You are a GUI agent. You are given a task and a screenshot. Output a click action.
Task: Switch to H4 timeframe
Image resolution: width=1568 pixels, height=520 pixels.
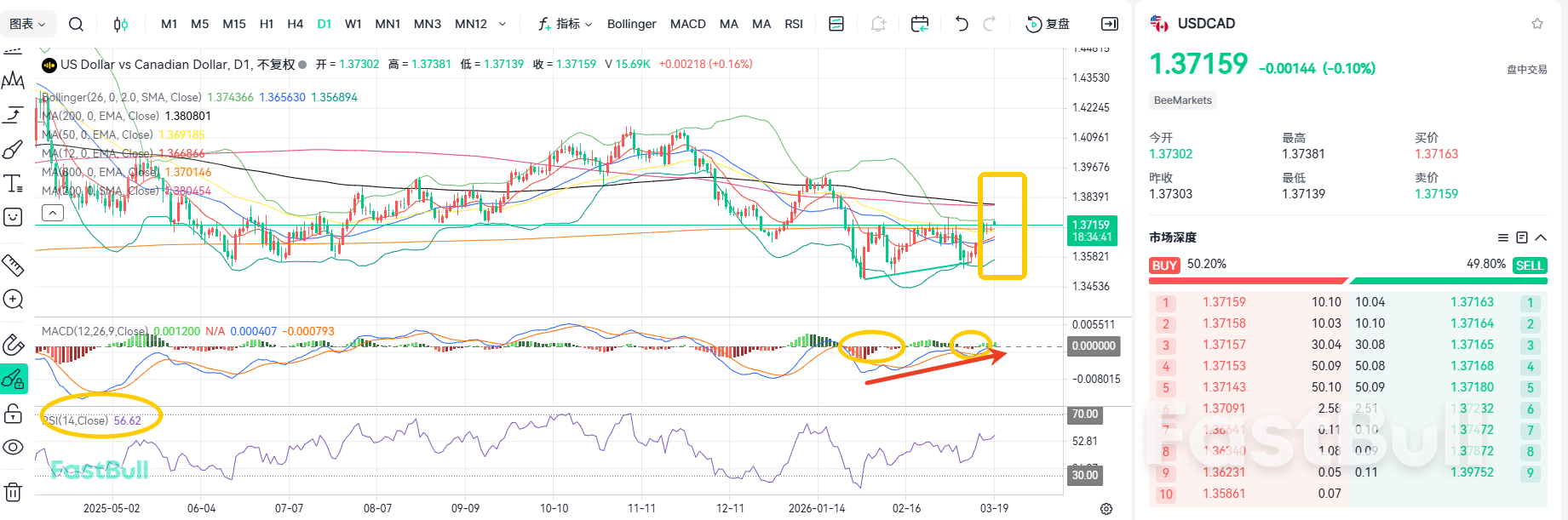[296, 24]
